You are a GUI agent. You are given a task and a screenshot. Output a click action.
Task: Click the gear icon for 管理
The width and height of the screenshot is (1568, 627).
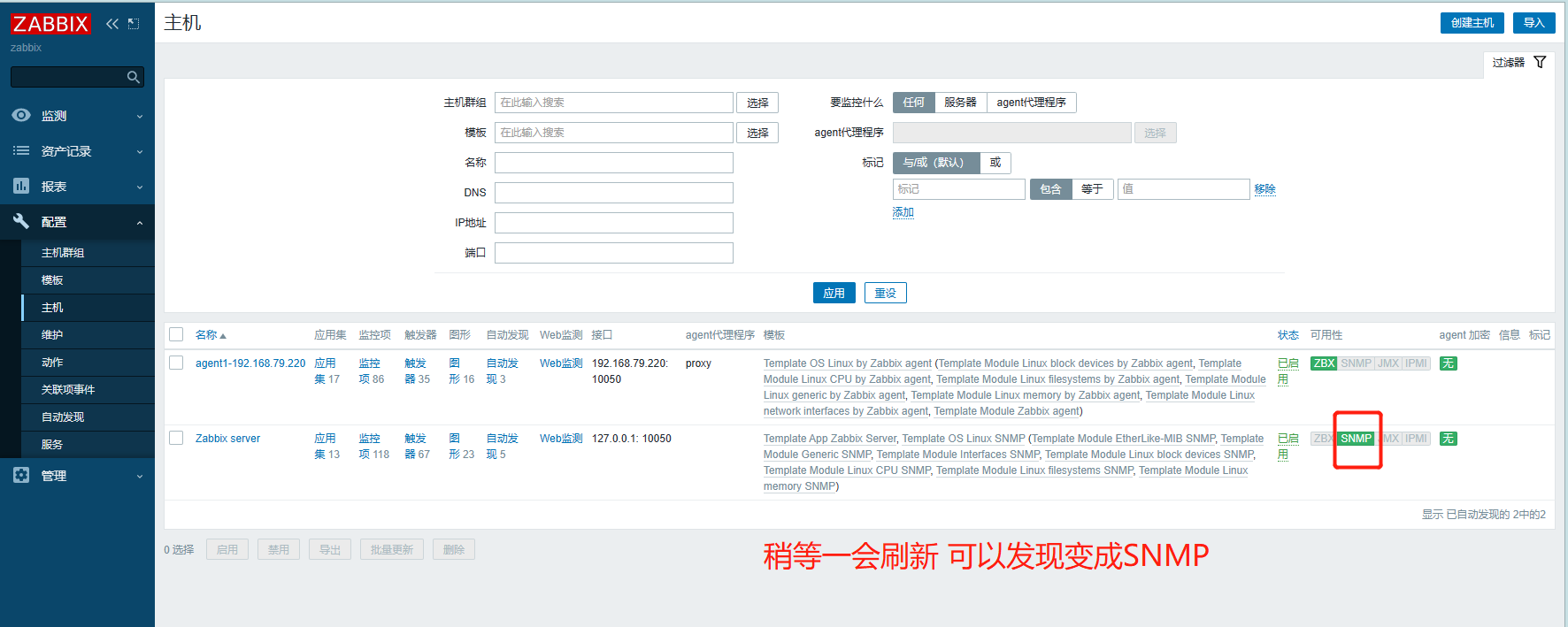21,475
